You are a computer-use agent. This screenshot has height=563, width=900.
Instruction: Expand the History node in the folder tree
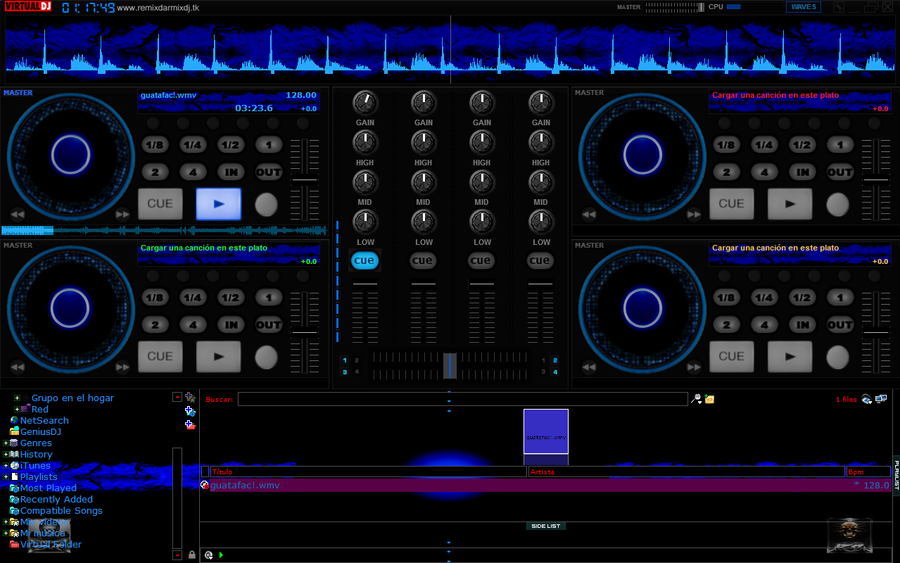[5, 454]
